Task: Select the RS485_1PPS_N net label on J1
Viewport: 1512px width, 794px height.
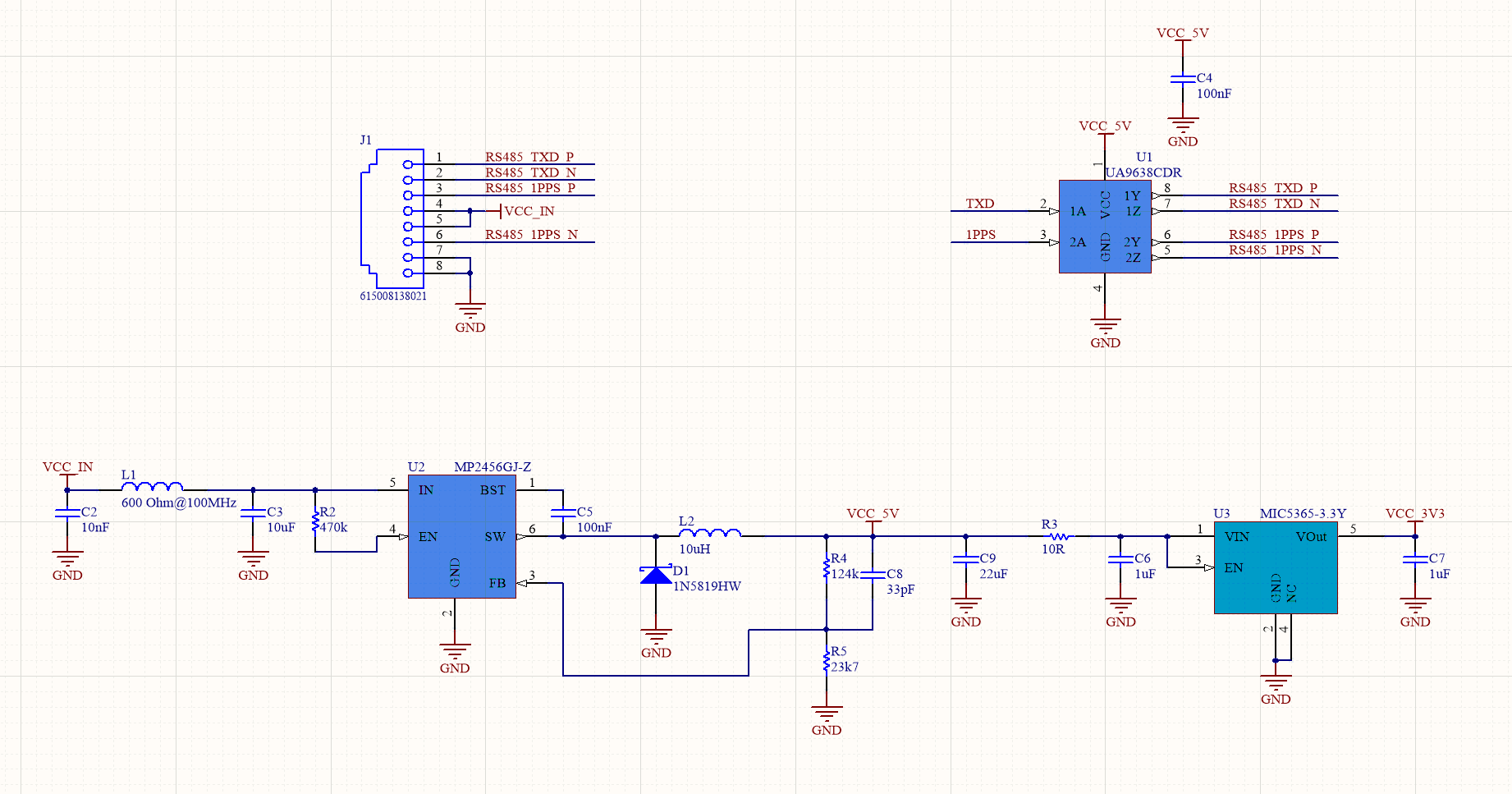Action: coord(531,235)
